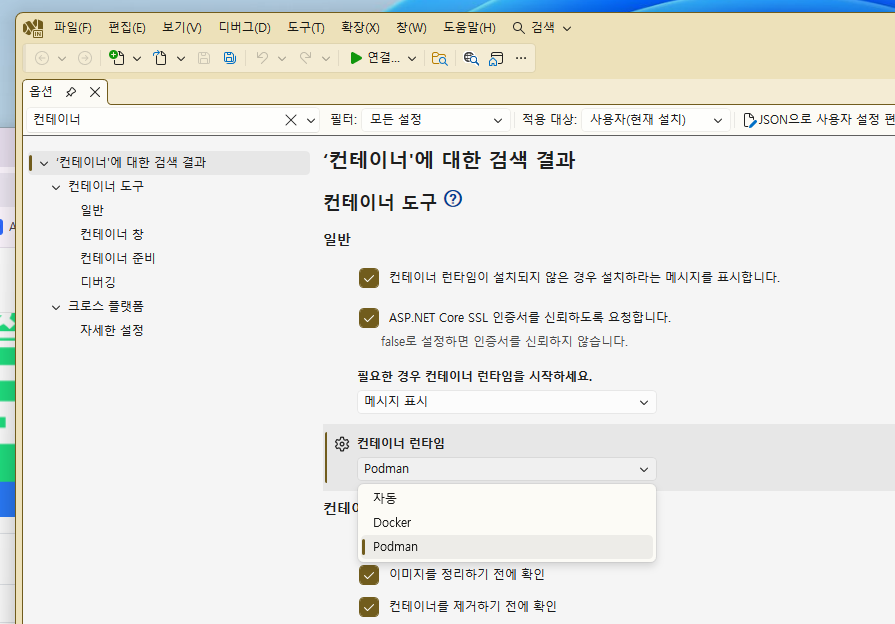The image size is (895, 624).
Task: Select 컨테이너 창 in the settings tree
Action: pos(112,235)
